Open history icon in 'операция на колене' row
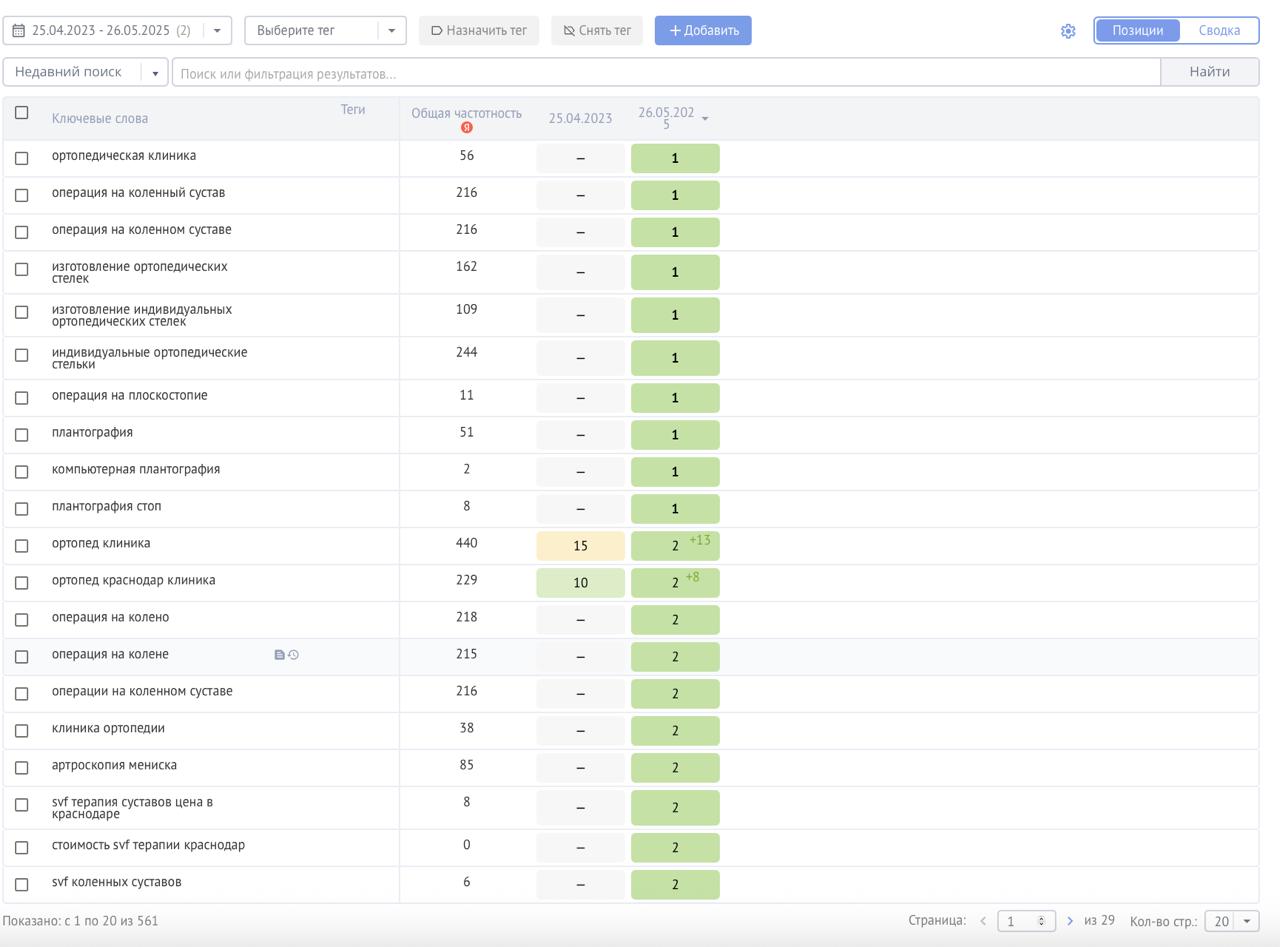 point(293,655)
